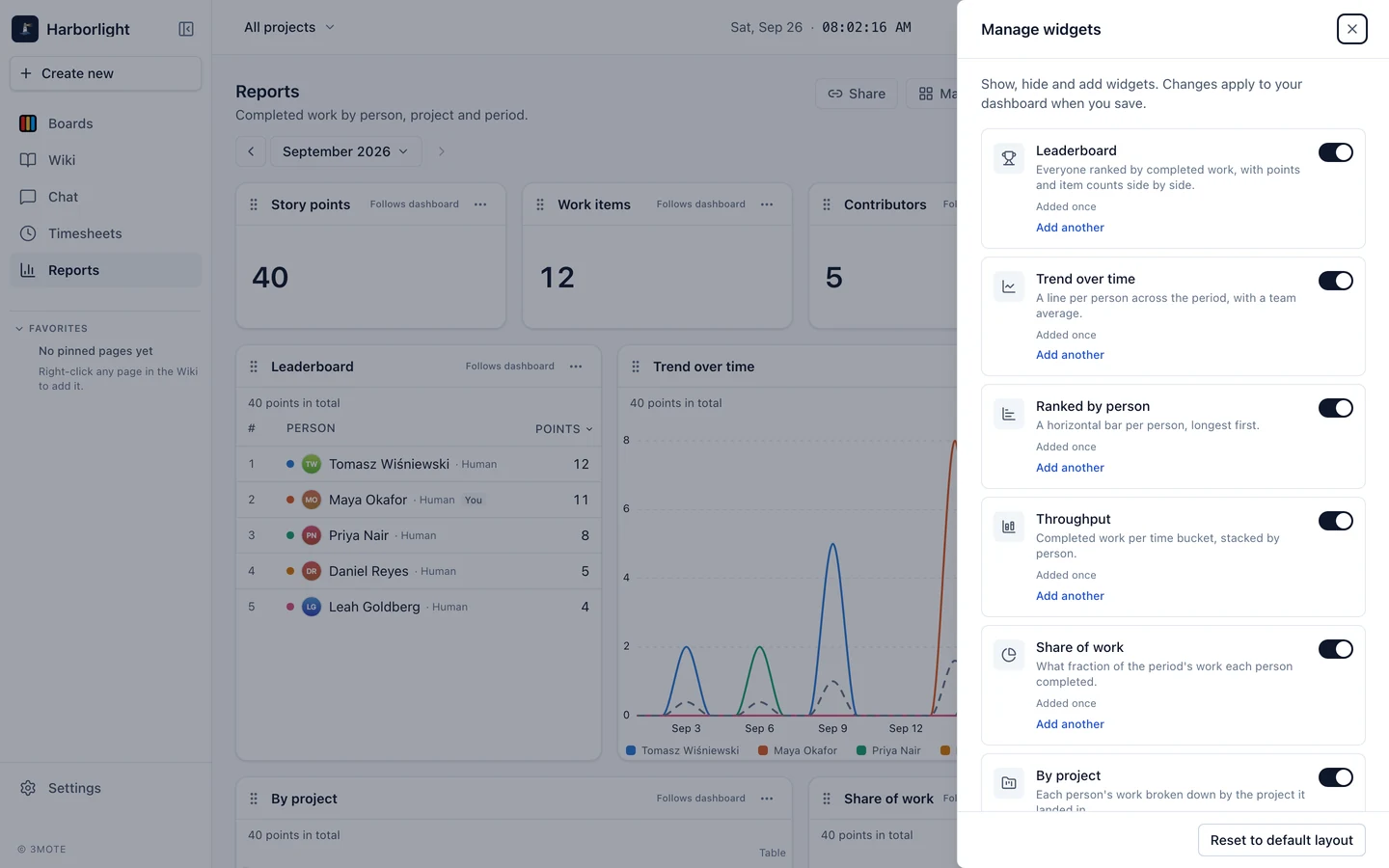Open Chat in the sidebar
This screenshot has width=1389, height=868.
(106, 197)
